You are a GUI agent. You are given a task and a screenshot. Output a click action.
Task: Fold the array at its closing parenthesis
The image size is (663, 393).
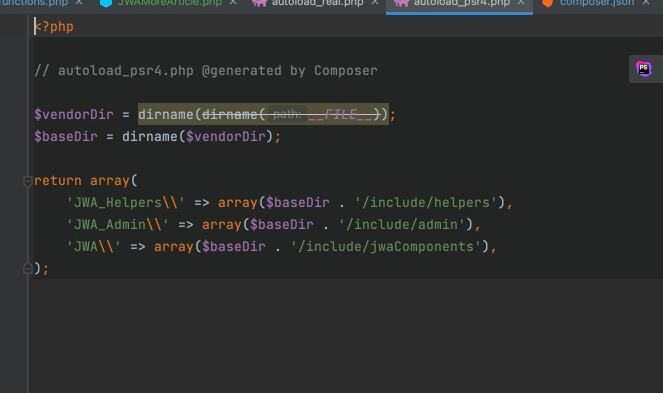[28, 268]
